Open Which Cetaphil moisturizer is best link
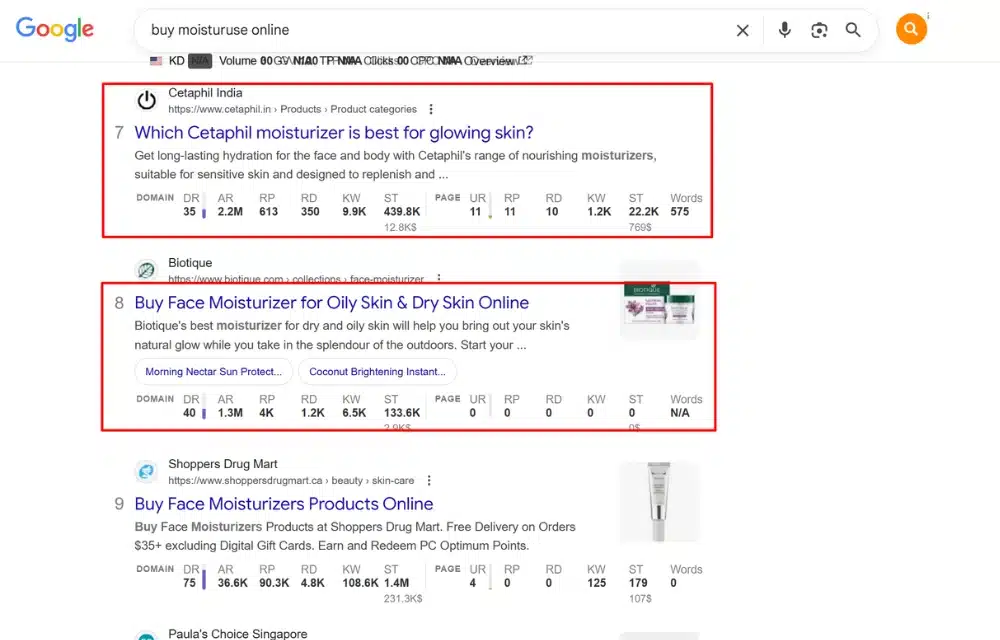Screen dimensions: 1000x640 pyautogui.click(x=334, y=133)
